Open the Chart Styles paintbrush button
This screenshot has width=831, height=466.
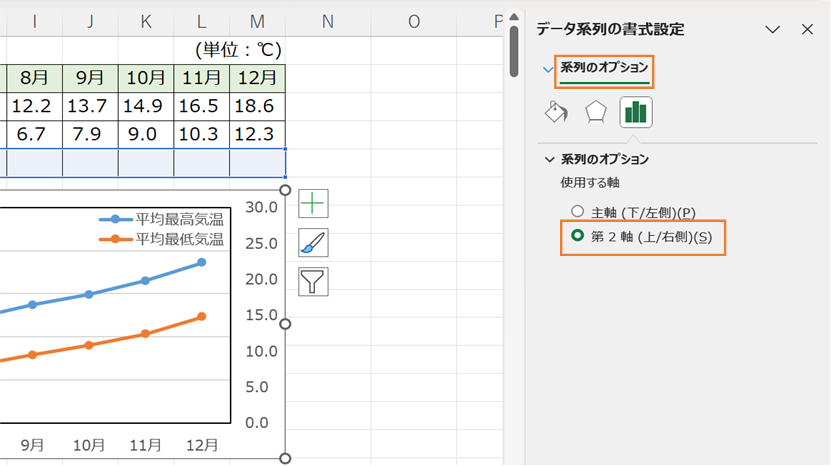pos(313,243)
